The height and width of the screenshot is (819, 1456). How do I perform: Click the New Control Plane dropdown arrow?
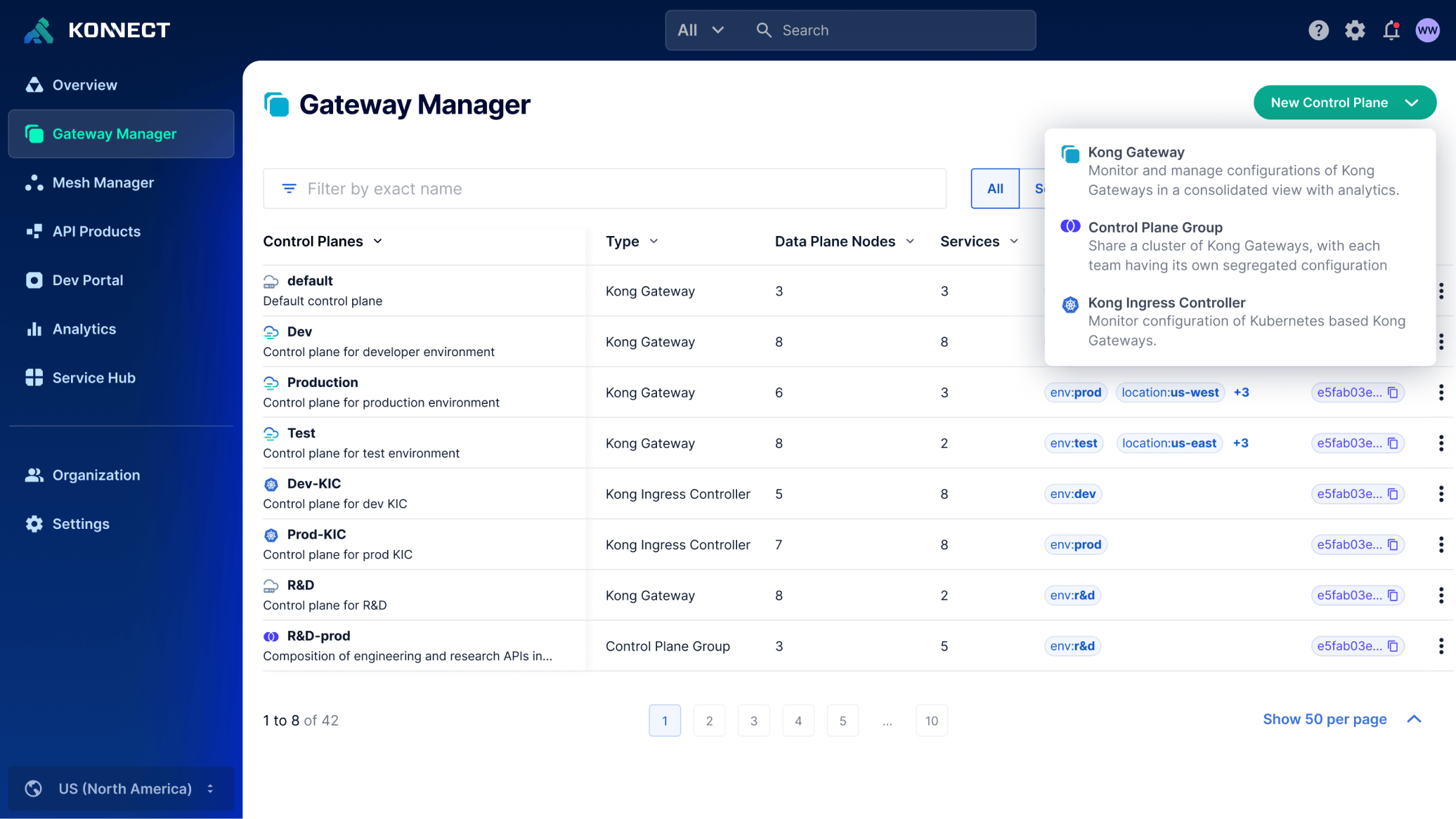[1413, 101]
